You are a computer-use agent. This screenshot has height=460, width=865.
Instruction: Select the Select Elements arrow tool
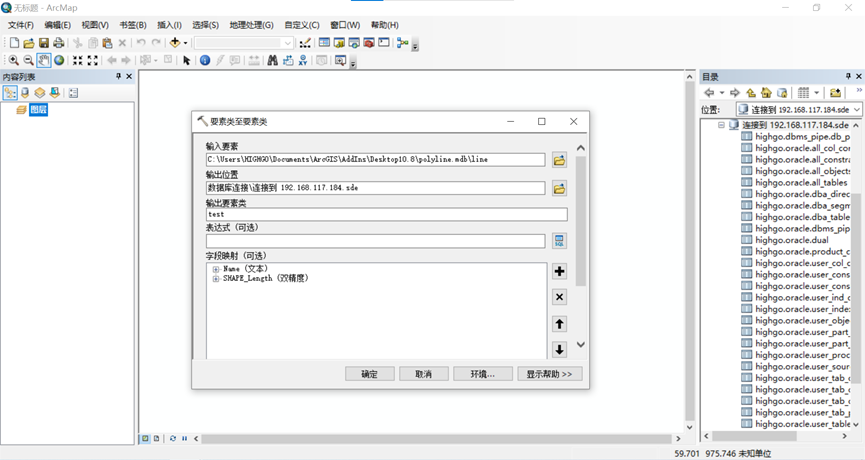point(186,60)
